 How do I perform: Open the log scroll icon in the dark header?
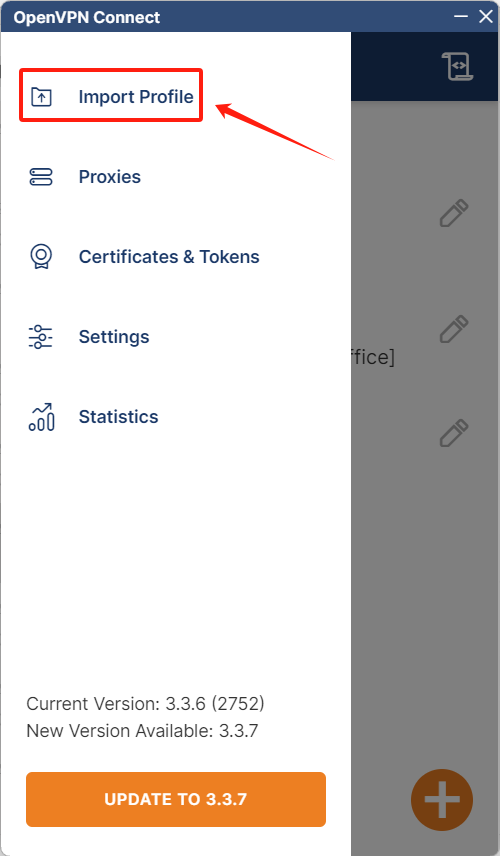pos(457,67)
